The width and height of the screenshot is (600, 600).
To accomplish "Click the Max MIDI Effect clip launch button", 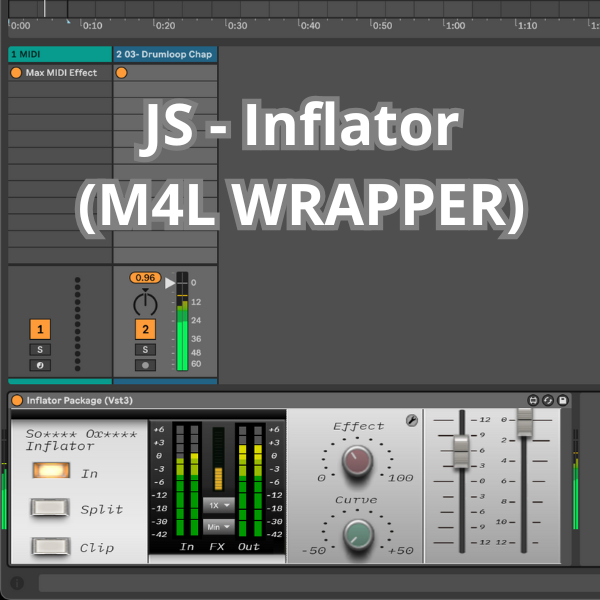I will pos(16,73).
